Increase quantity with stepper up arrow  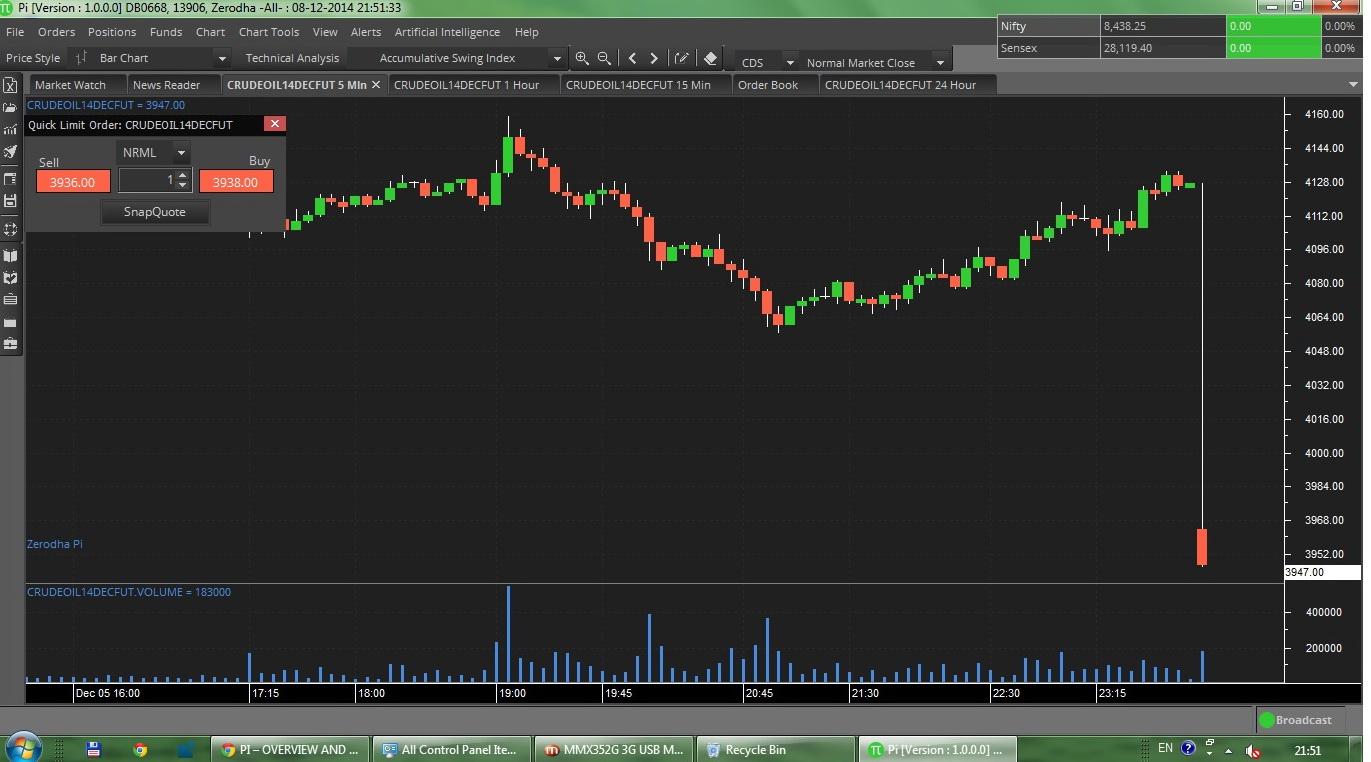[x=183, y=176]
